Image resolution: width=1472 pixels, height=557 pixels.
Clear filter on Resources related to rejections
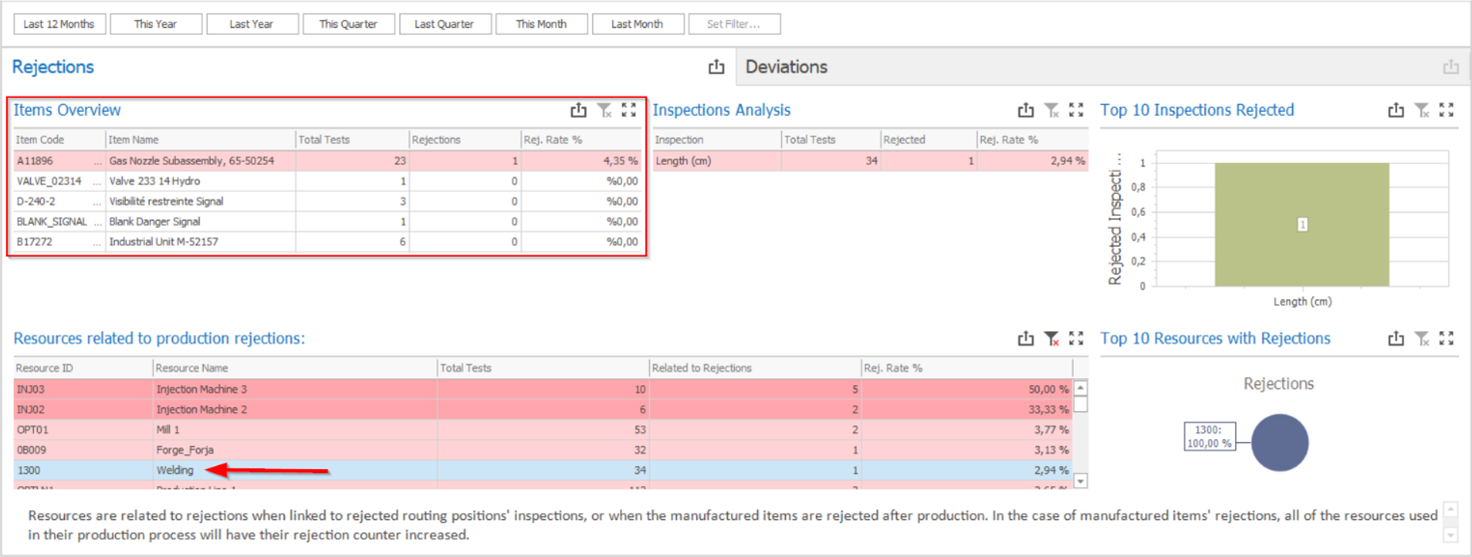[1051, 339]
